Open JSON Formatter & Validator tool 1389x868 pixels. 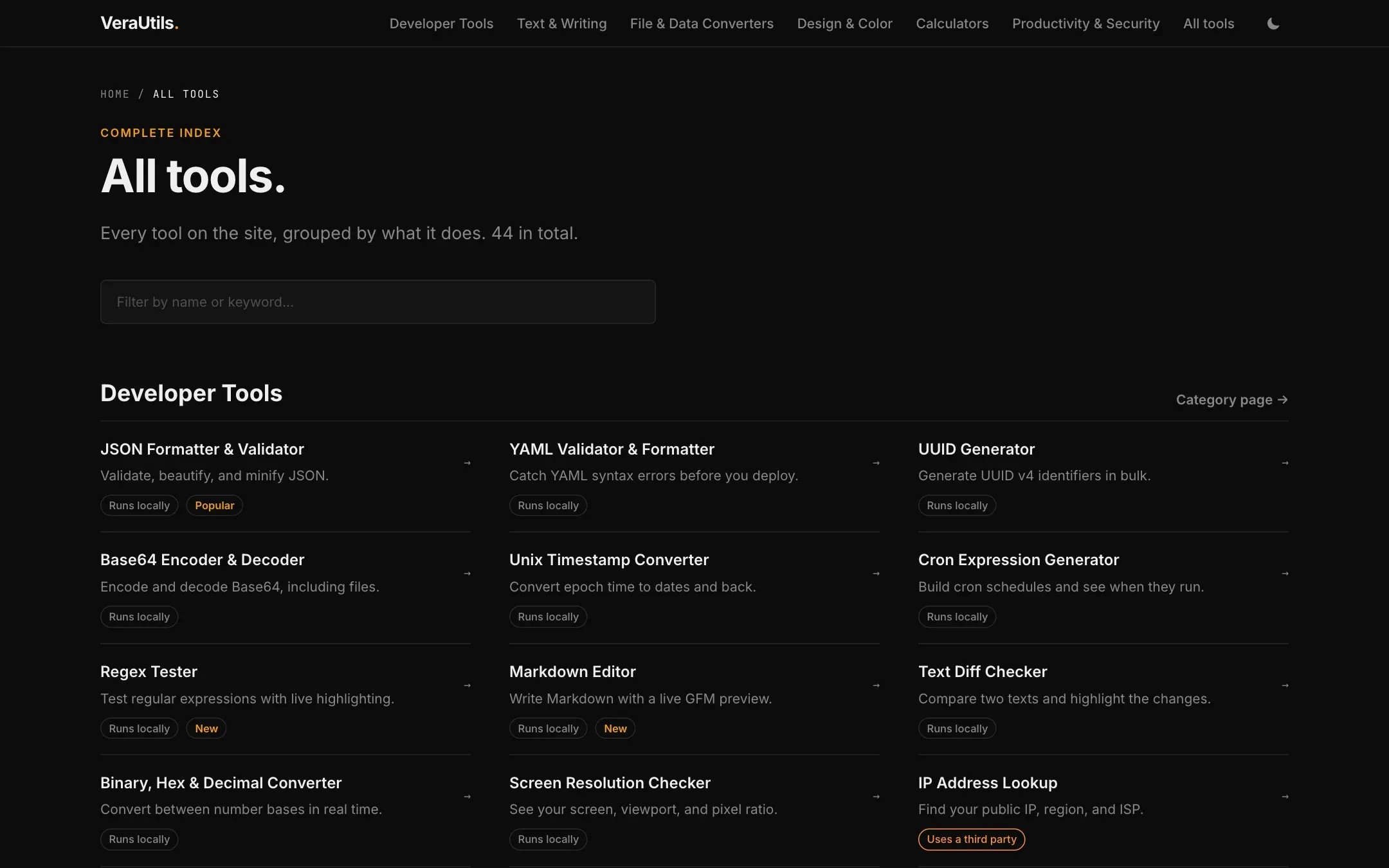202,449
